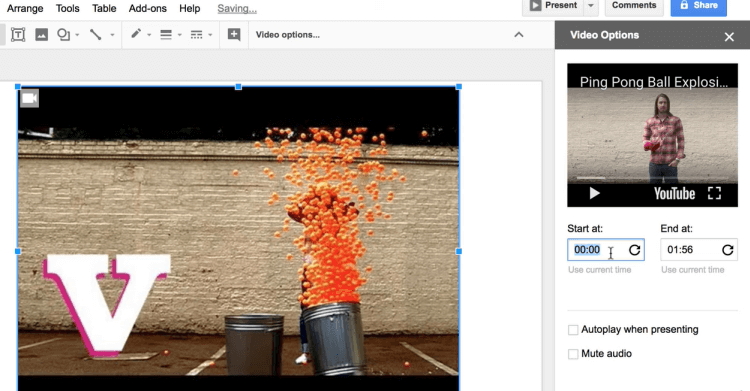Open the Shape tool dropdown arrow
This screenshot has height=391, width=750.
[77, 35]
